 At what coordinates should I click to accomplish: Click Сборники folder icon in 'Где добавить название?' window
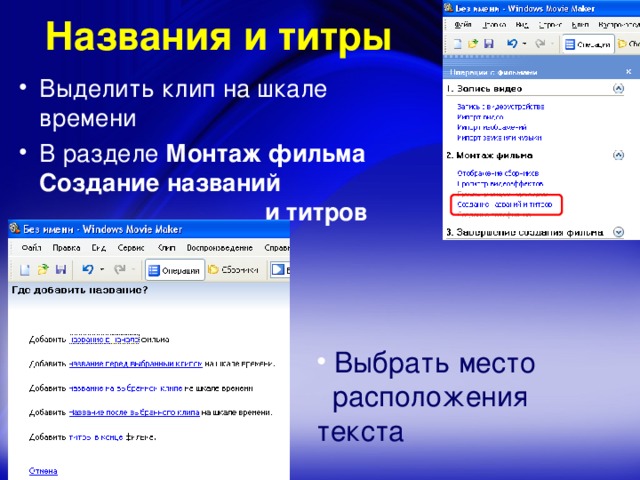[x=213, y=270]
